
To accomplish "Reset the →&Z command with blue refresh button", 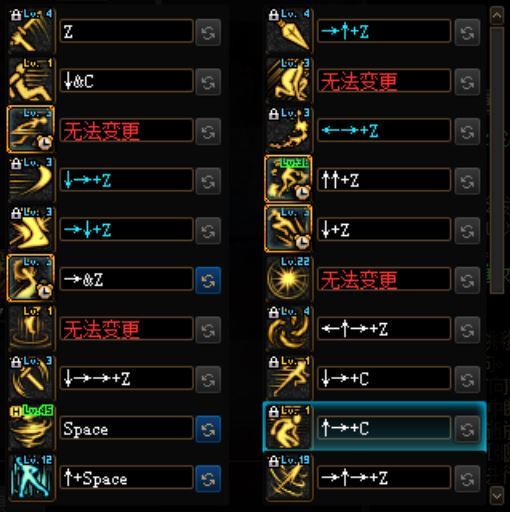I will point(208,281).
